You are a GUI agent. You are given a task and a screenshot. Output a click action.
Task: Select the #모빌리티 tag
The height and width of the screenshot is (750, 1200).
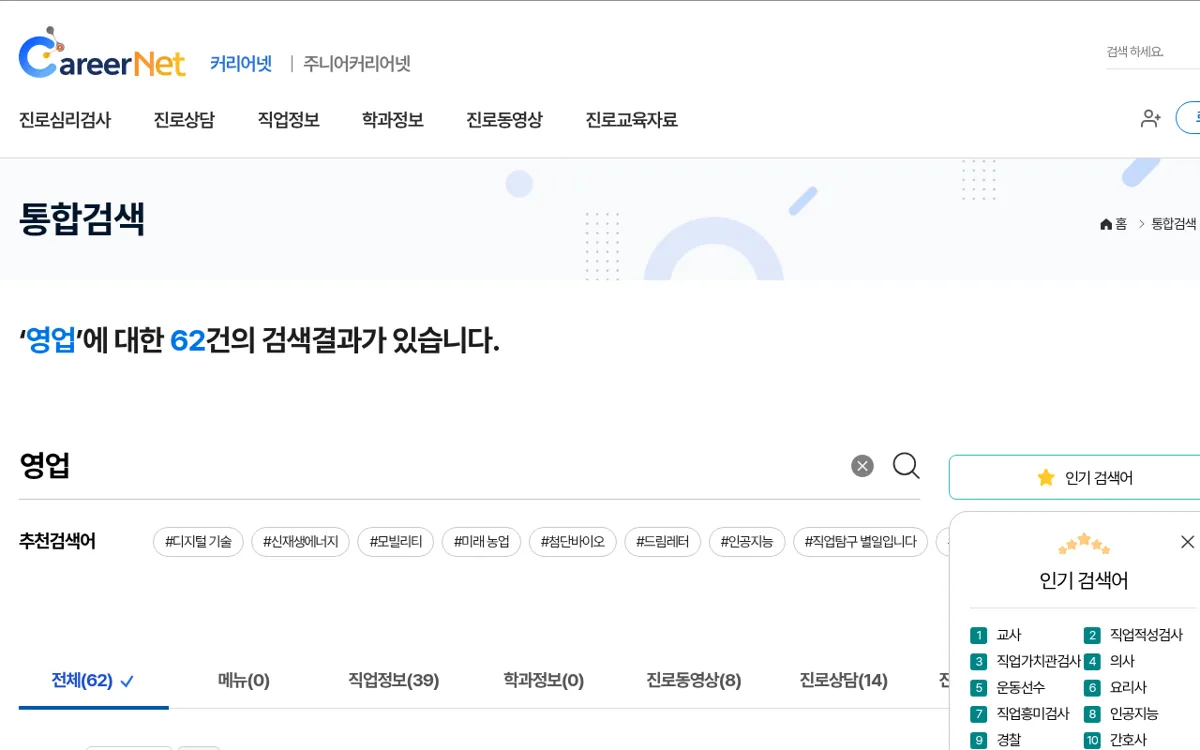click(395, 542)
